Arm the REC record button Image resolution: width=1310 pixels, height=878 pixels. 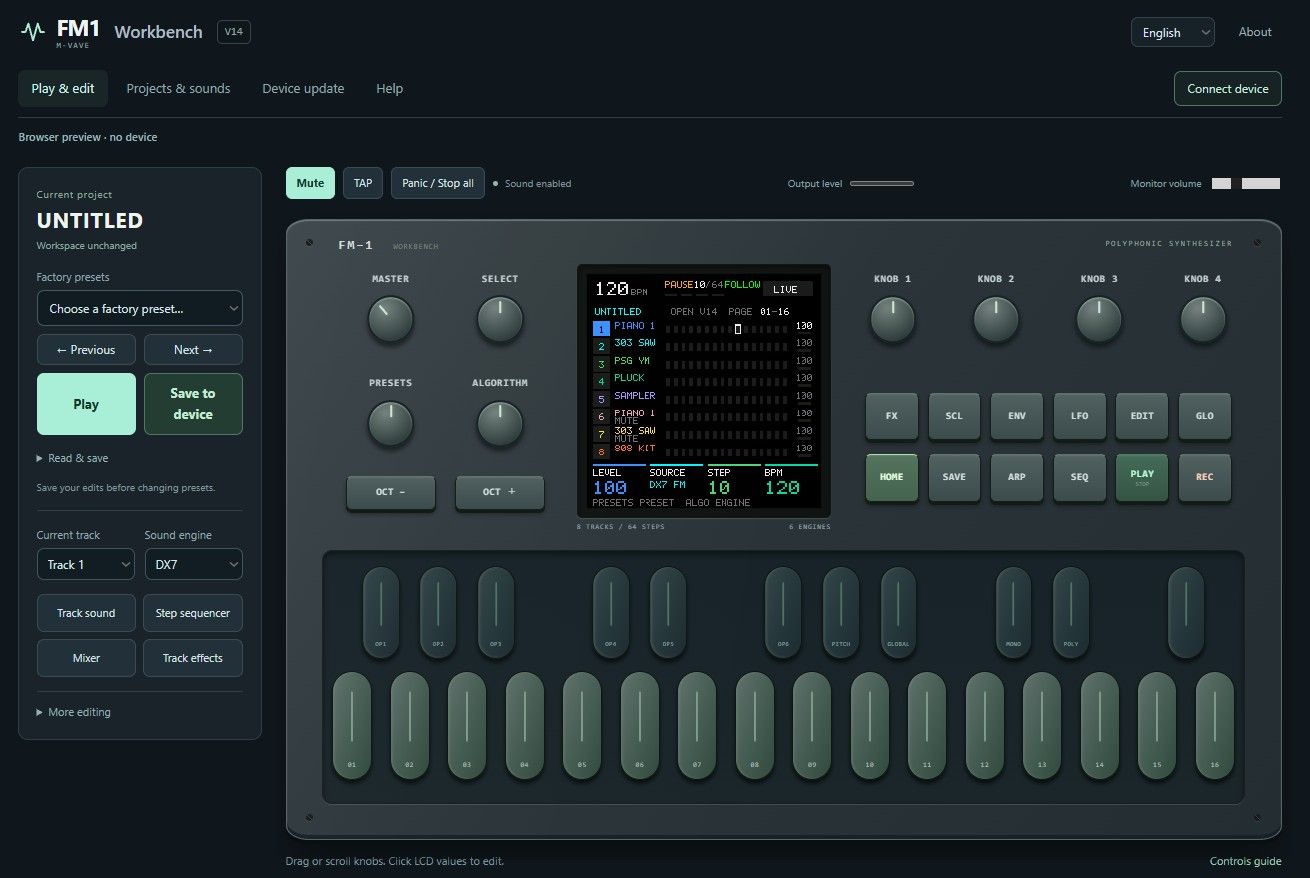coord(1204,477)
